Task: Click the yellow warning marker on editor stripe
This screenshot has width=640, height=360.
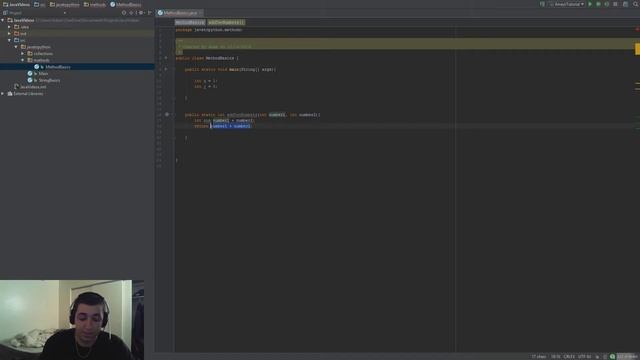Action: [x=637, y=49]
